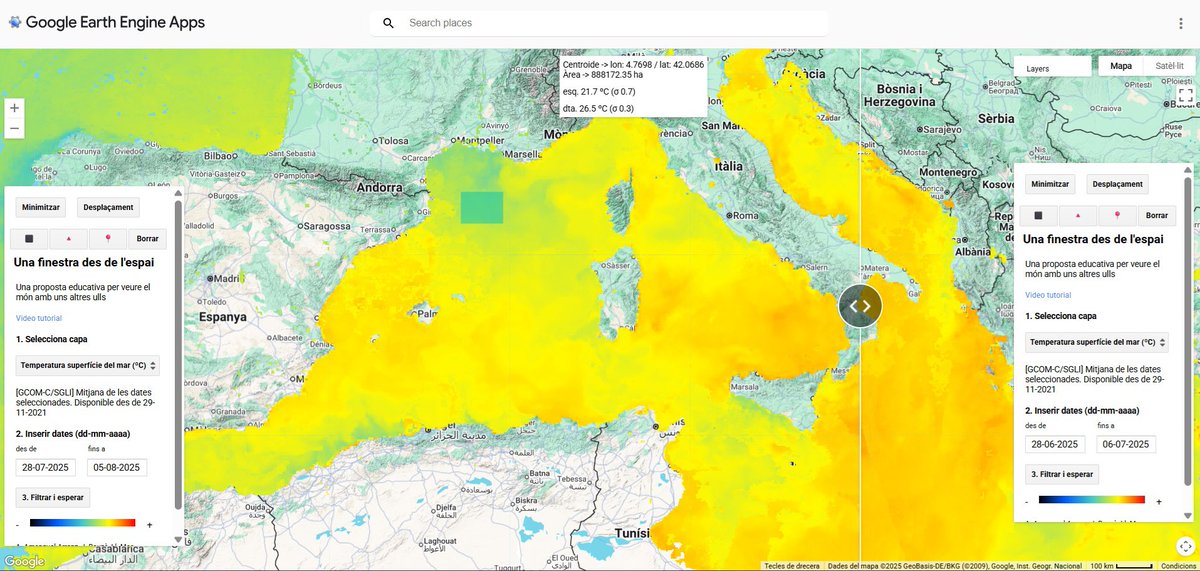
Task: Click right panel color gradient legend
Action: tap(1092, 500)
